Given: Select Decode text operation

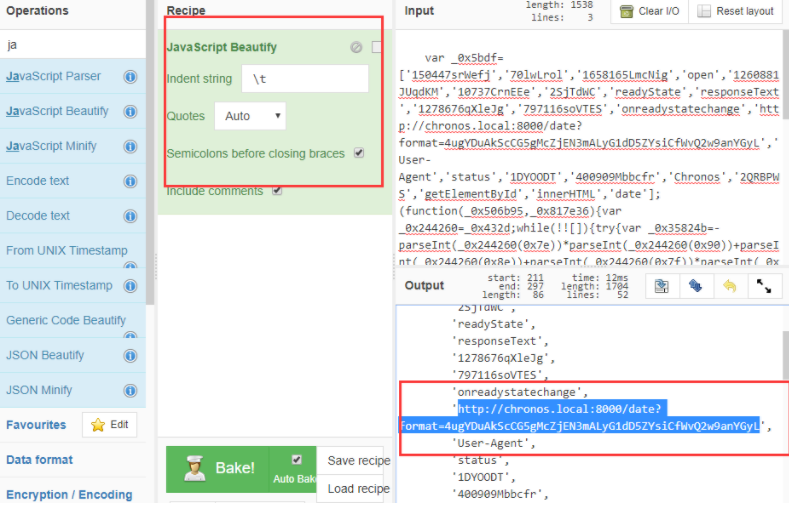Looking at the screenshot, I should point(73,216).
